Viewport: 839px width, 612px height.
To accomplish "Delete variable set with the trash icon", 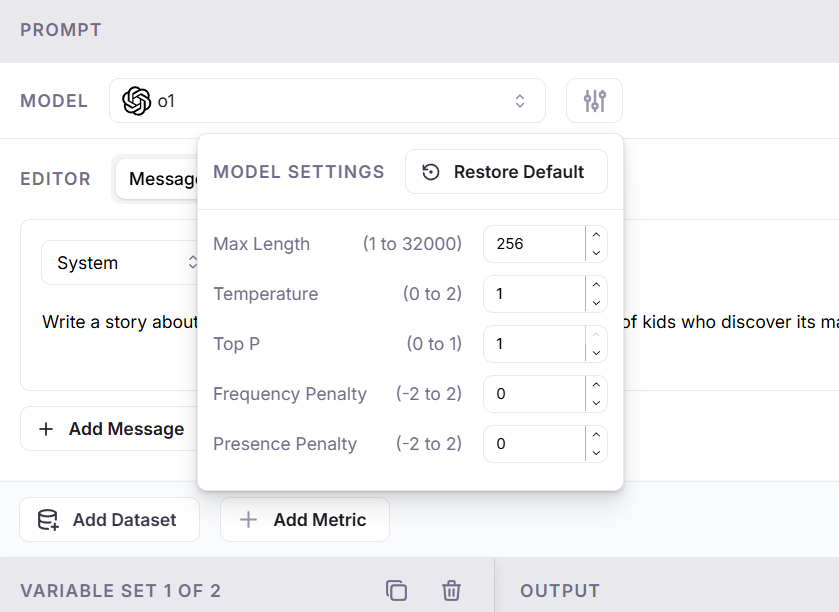I will (451, 591).
